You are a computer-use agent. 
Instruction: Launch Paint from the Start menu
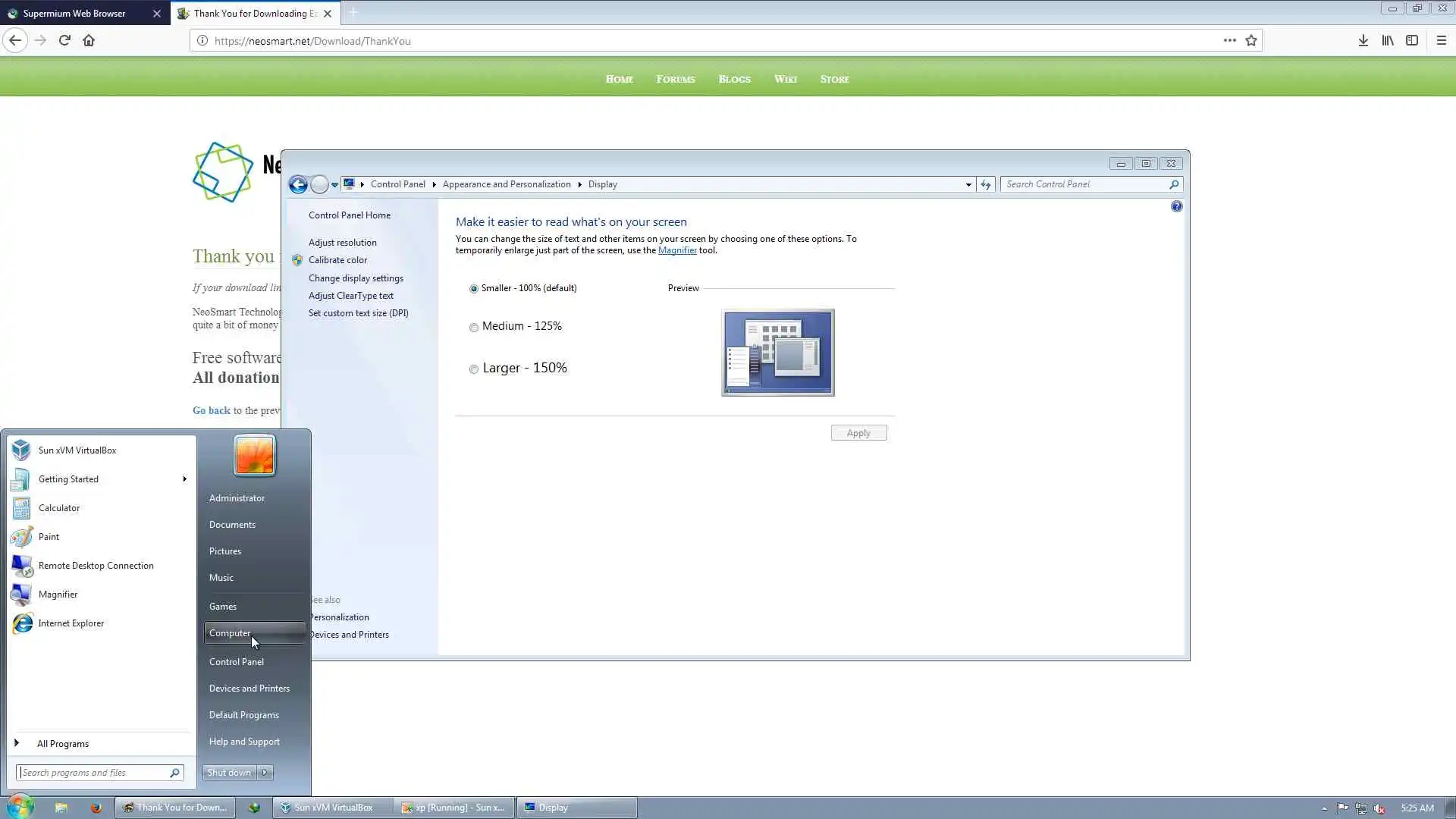tap(49, 537)
